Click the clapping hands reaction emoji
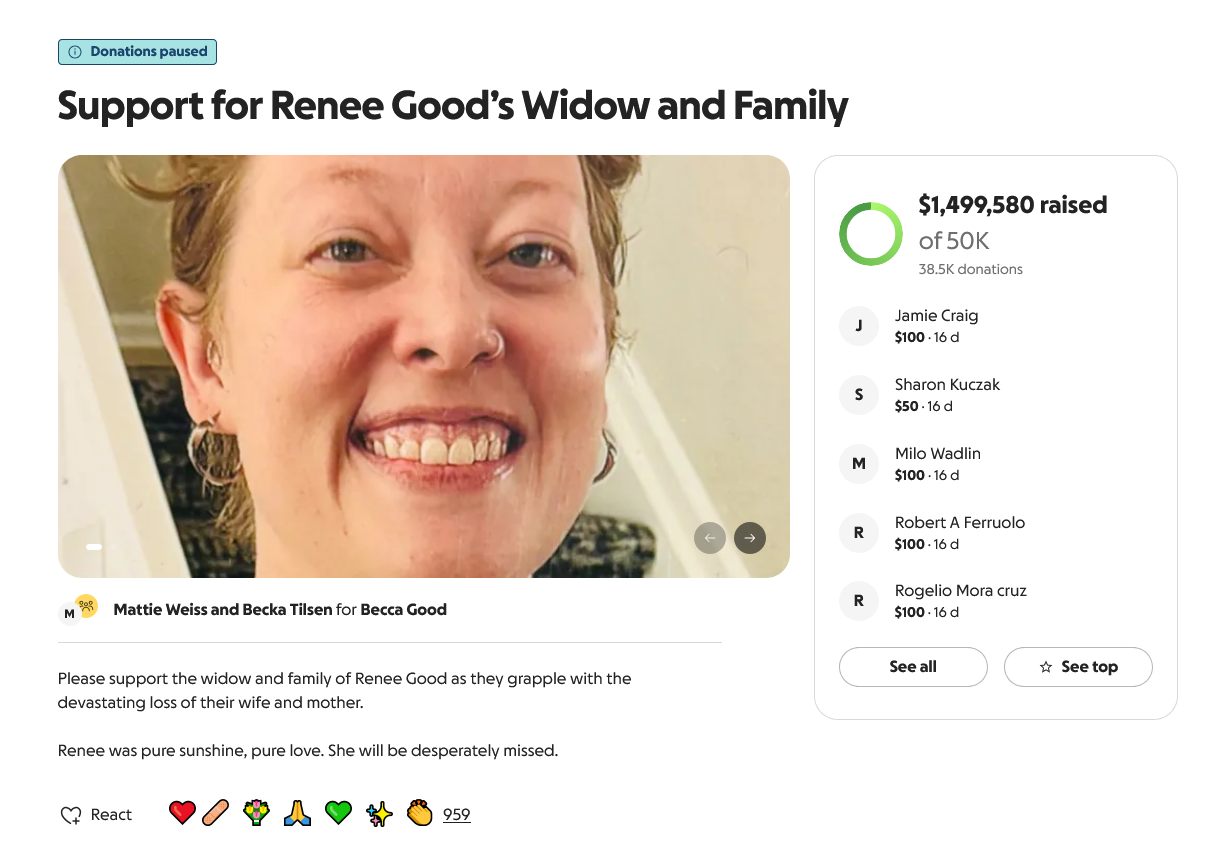1222x845 pixels. (x=420, y=813)
